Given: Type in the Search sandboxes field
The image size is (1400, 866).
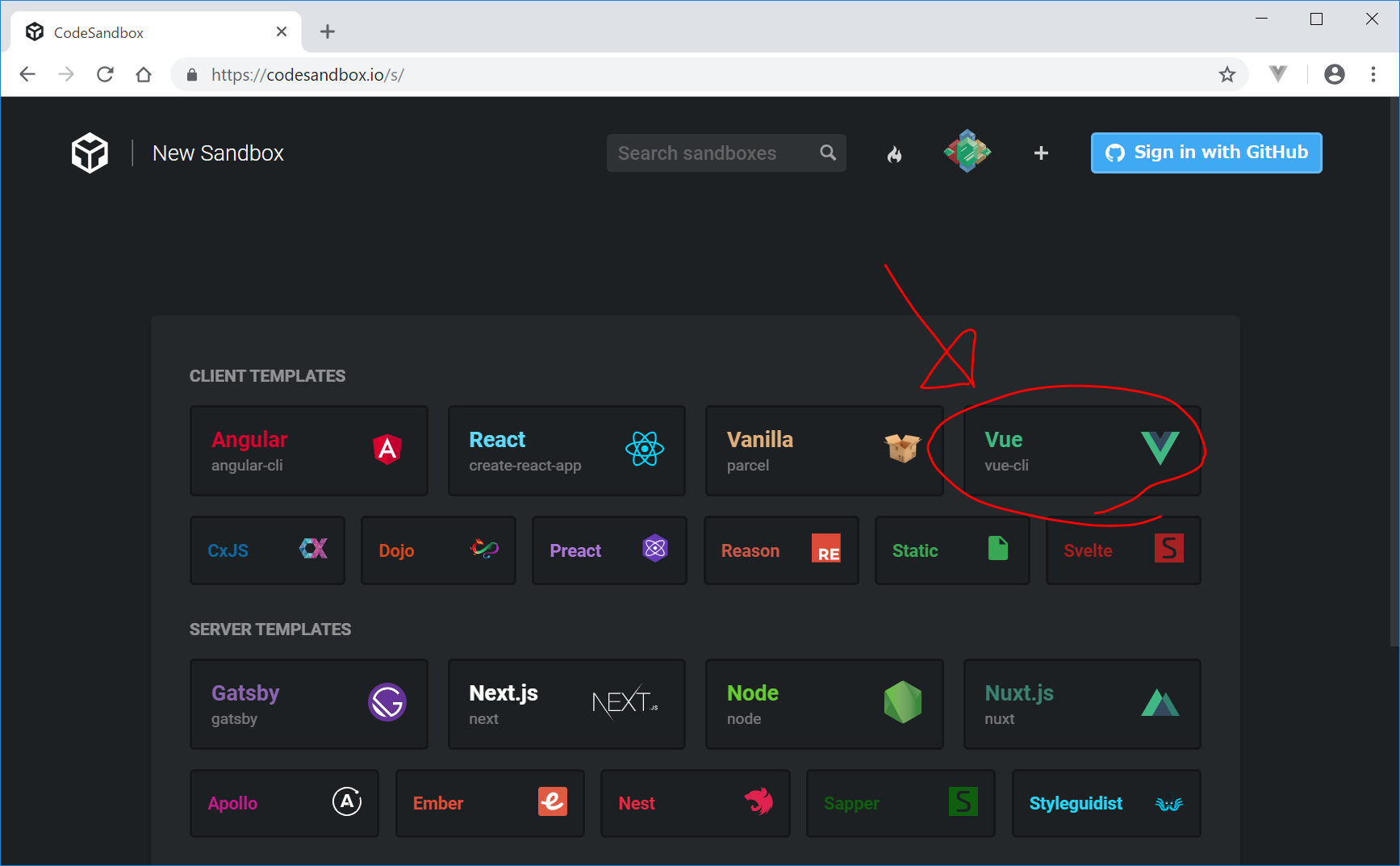Looking at the screenshot, I should 710,153.
